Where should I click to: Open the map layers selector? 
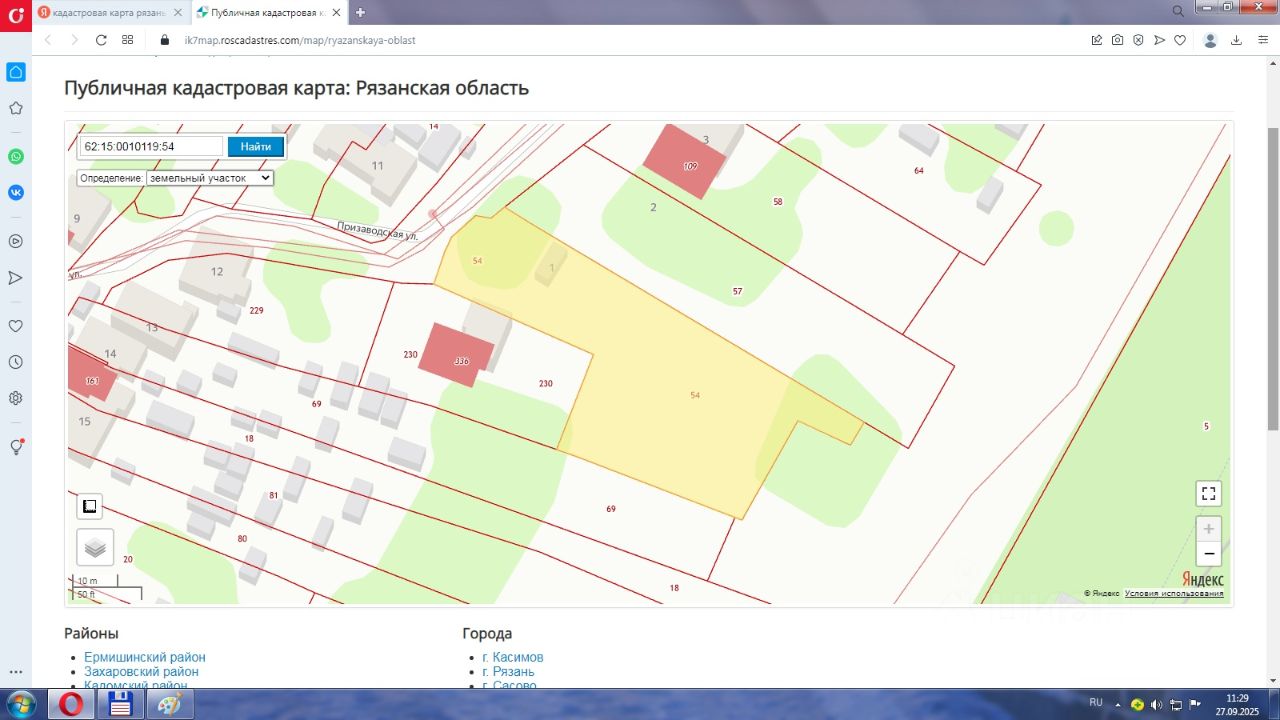click(95, 547)
